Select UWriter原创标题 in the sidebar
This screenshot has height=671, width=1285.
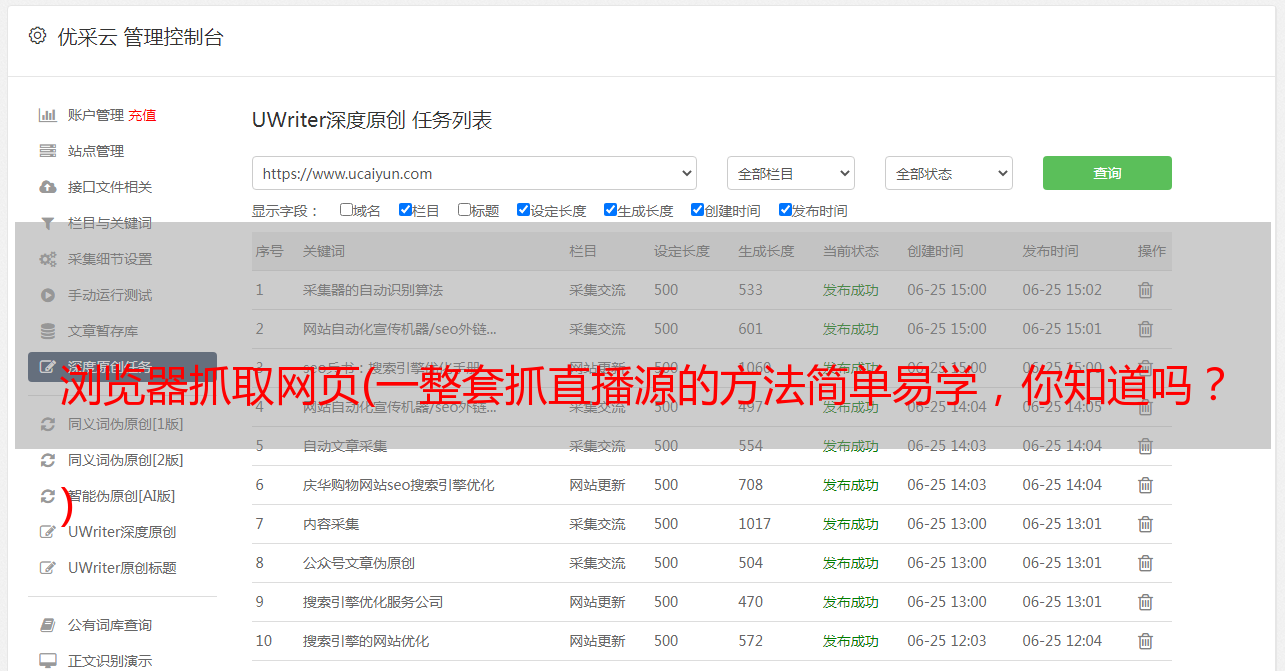122,568
